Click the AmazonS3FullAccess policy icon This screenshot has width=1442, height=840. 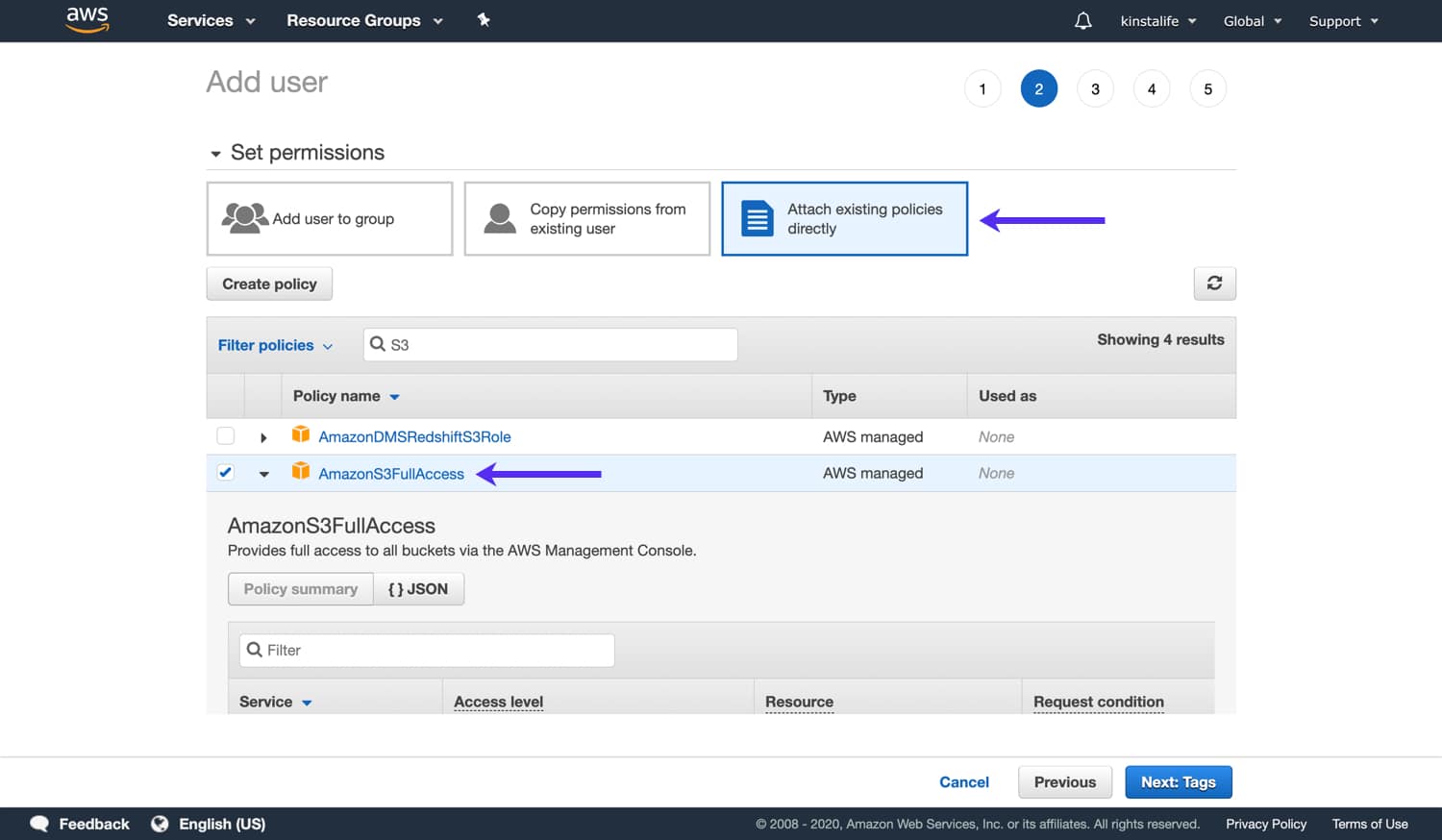coord(301,472)
